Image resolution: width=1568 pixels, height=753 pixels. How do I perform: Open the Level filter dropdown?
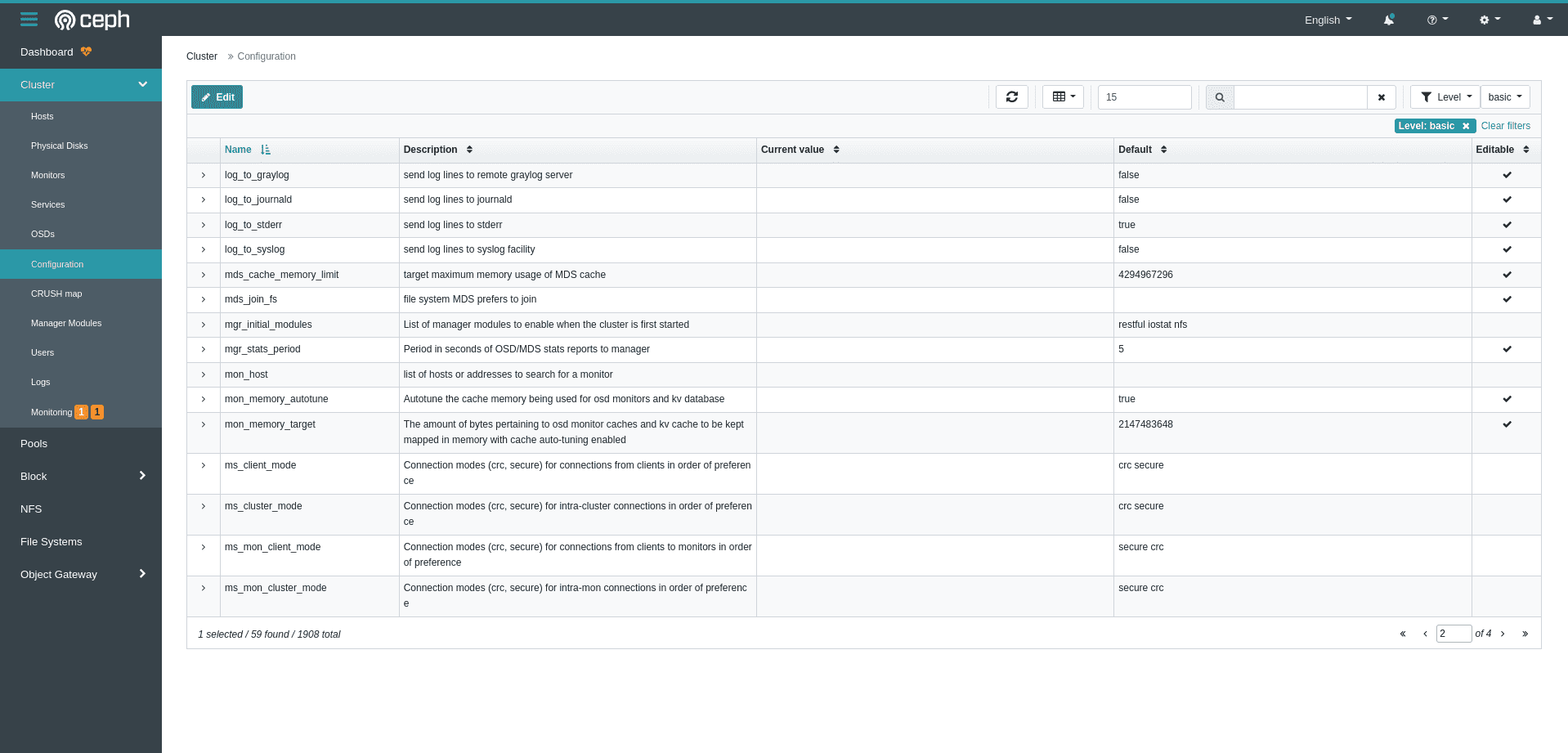tap(1444, 96)
